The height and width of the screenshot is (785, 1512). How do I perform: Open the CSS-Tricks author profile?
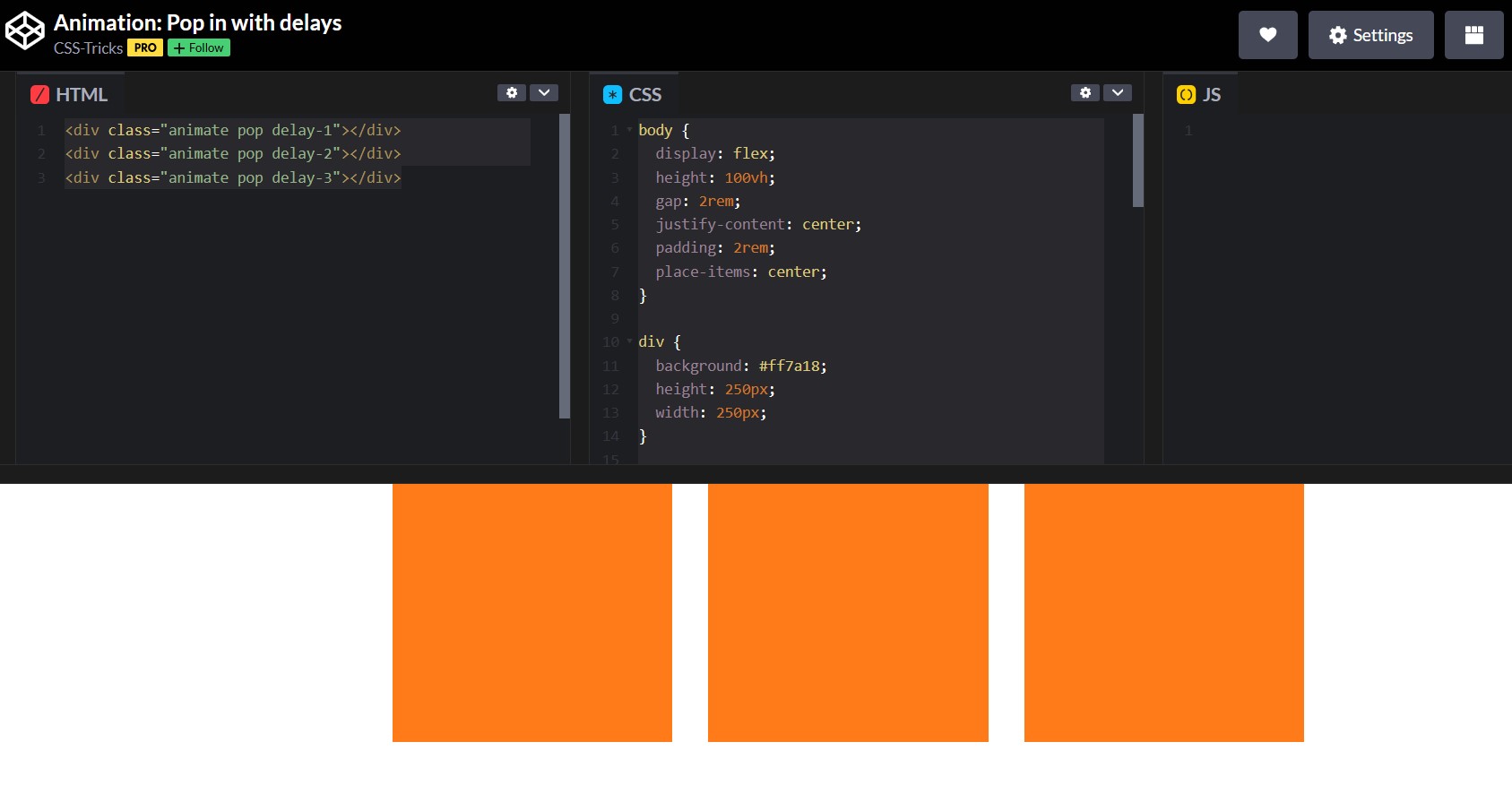pos(88,47)
